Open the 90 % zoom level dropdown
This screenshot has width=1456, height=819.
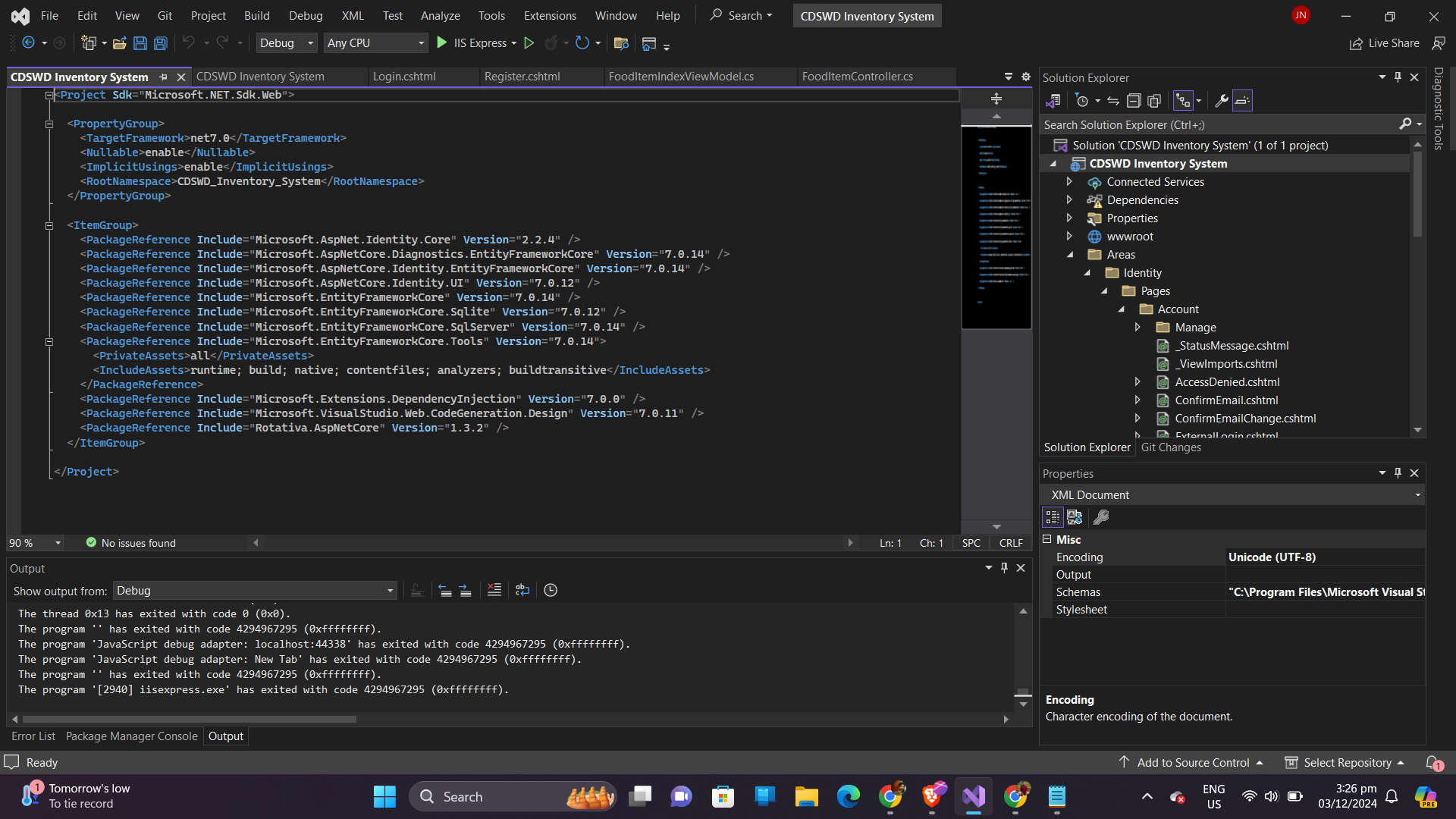pyautogui.click(x=35, y=543)
